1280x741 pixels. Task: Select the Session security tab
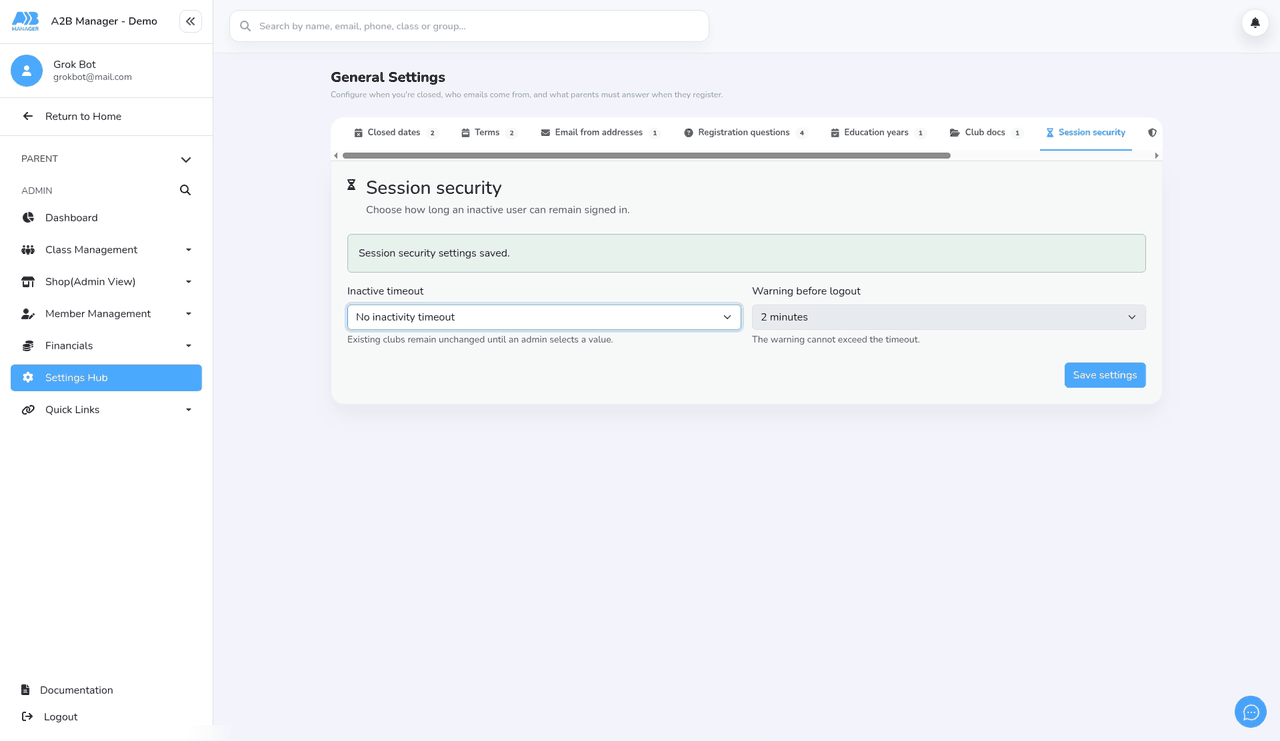1085,133
